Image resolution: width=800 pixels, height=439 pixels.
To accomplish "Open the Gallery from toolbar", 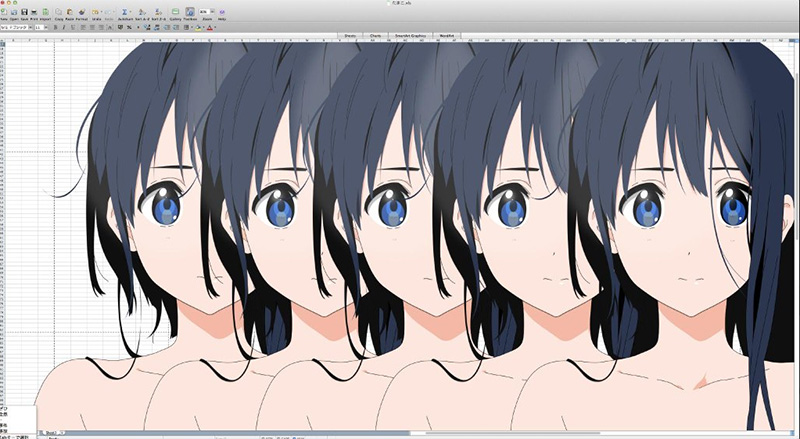I will 175,12.
